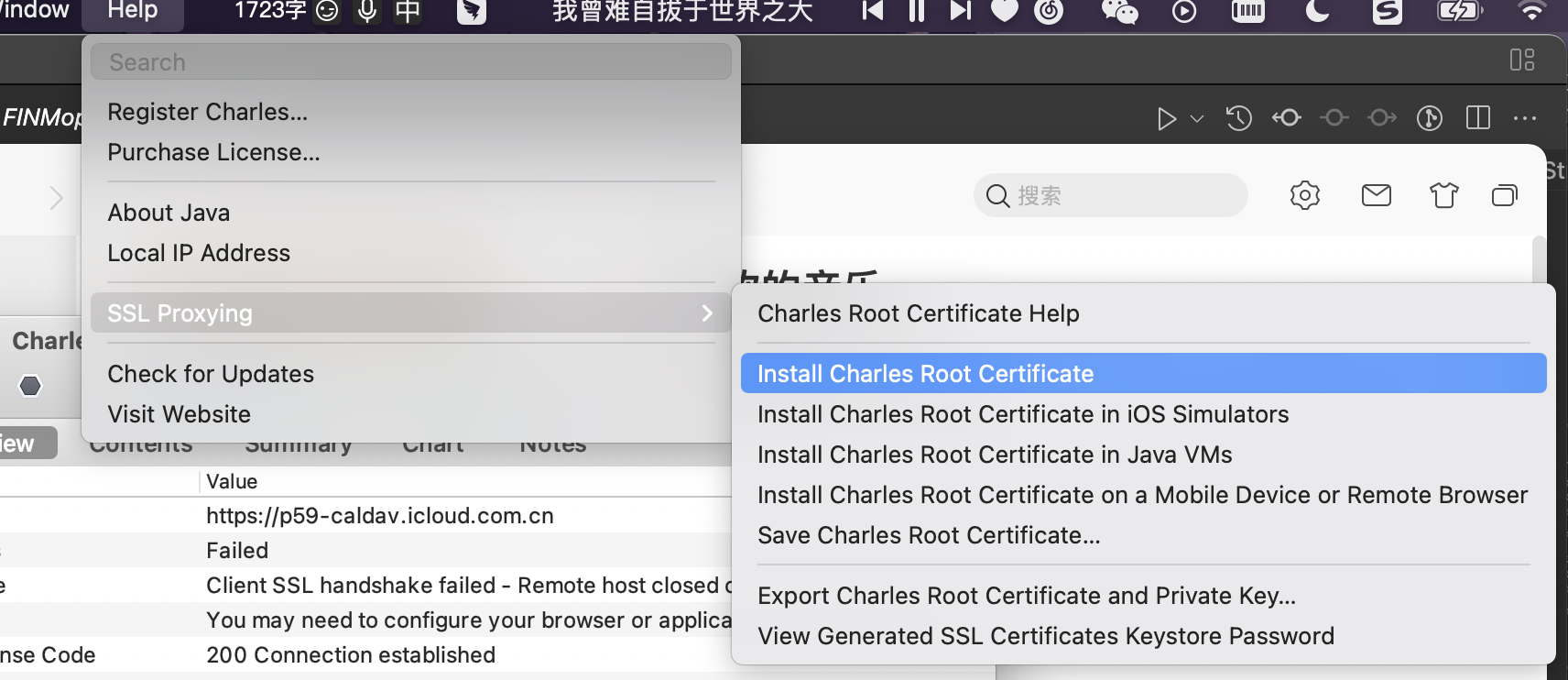This screenshot has width=1568, height=680.
Task: Open the Window menu in menu bar
Action: [33, 11]
